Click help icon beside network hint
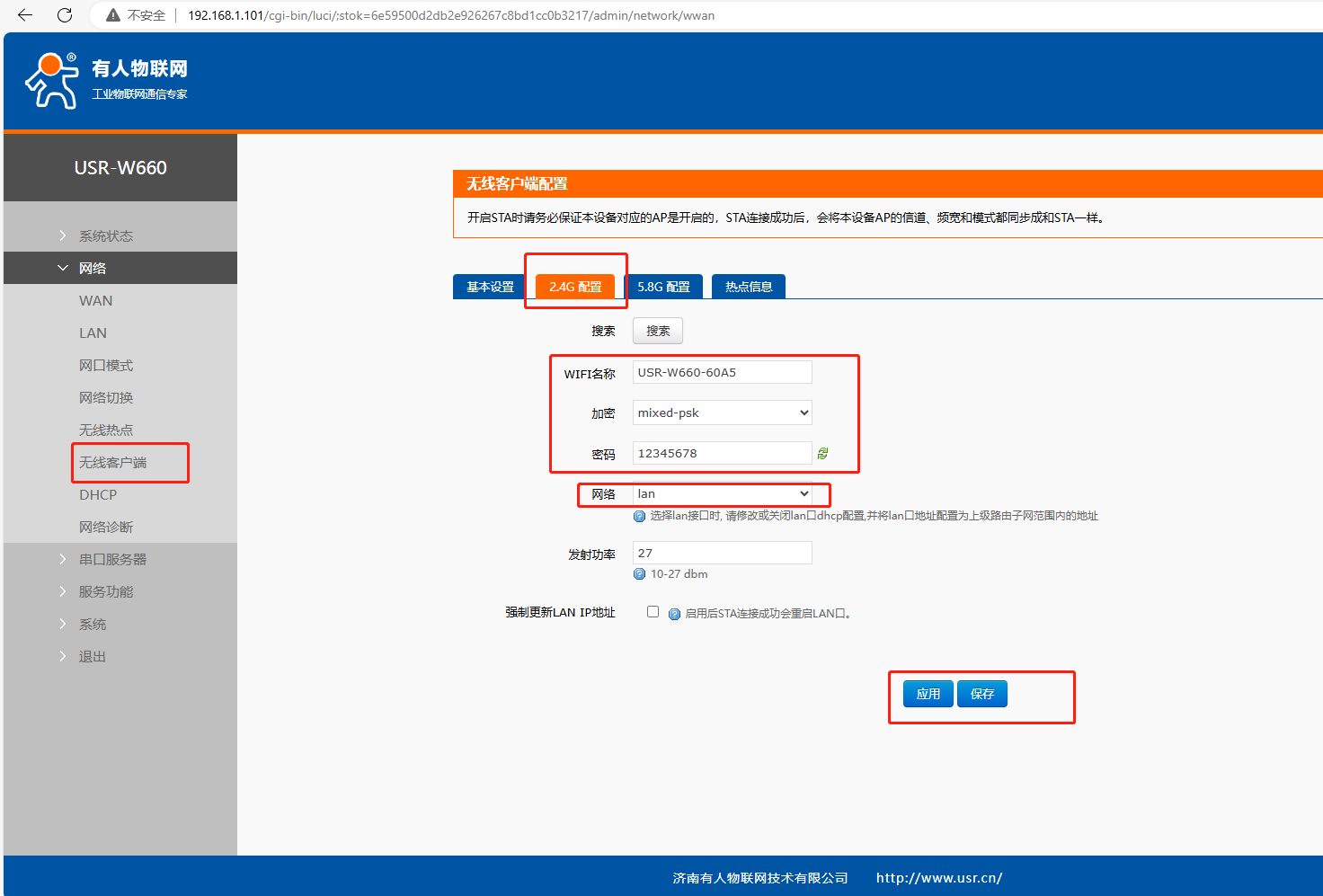Screen dimensions: 1323x896 [x=640, y=516]
